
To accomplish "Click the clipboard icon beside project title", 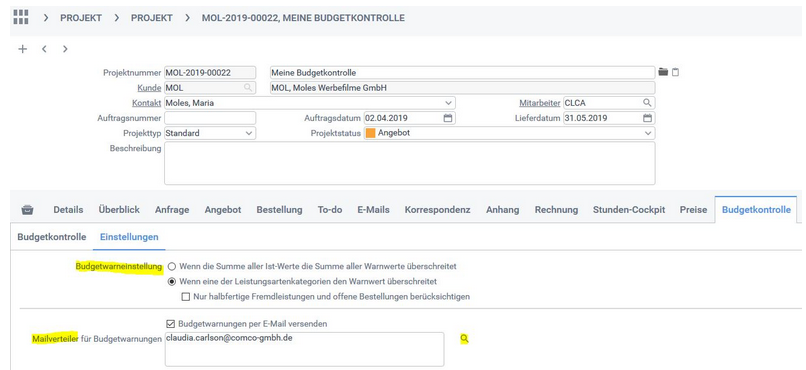I will tap(675, 72).
